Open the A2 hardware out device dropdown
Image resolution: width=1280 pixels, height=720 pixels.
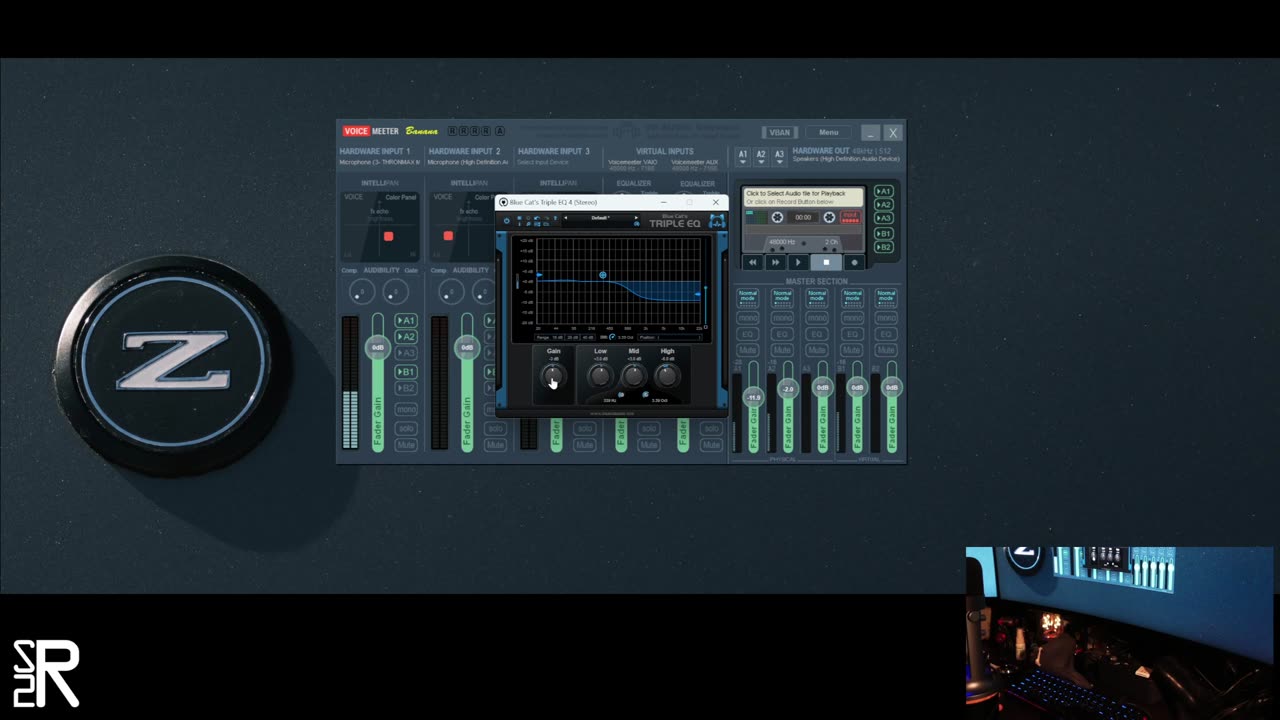(x=761, y=156)
